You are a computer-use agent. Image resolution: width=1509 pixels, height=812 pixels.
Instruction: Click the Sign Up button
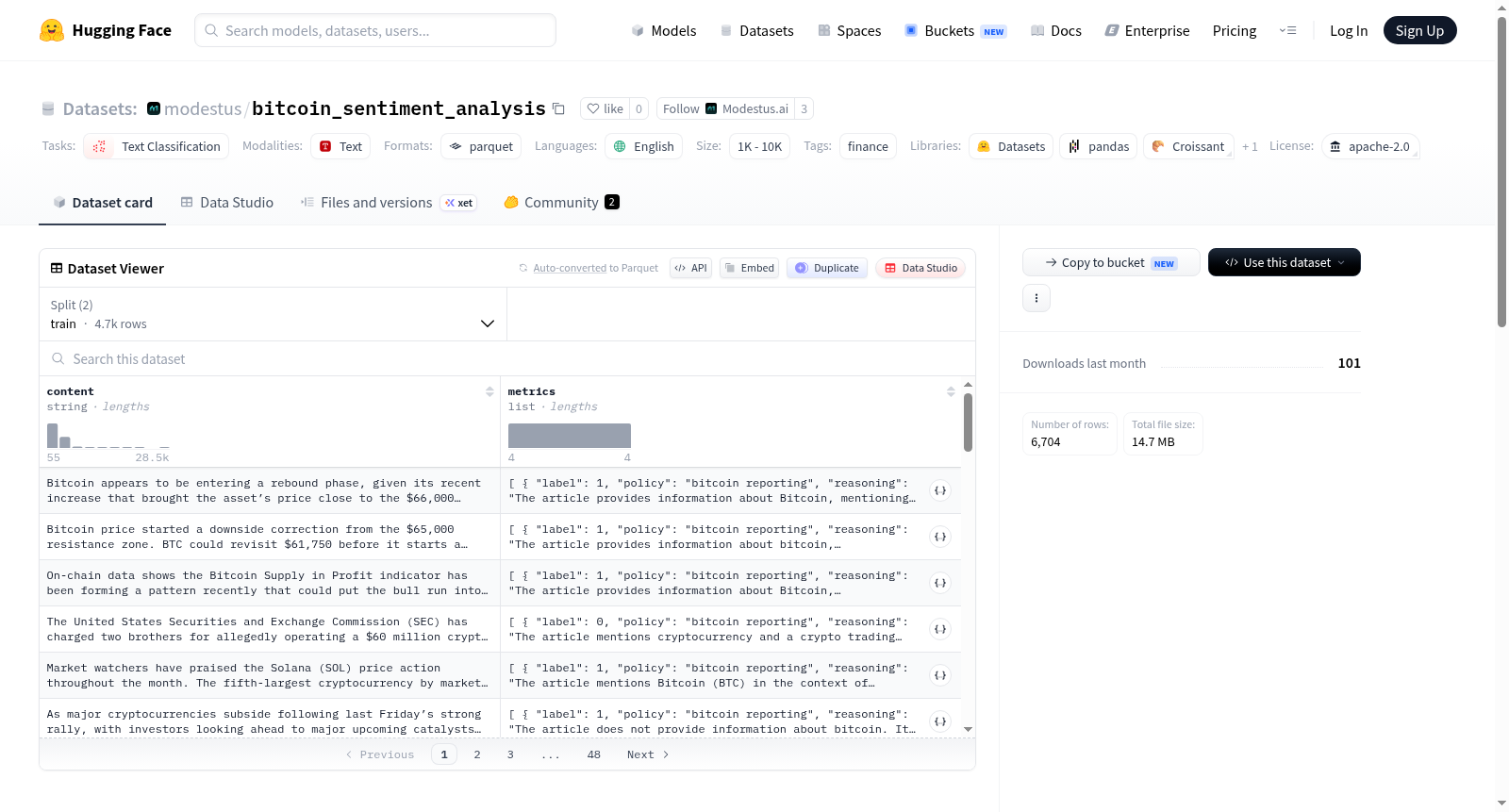(x=1419, y=30)
